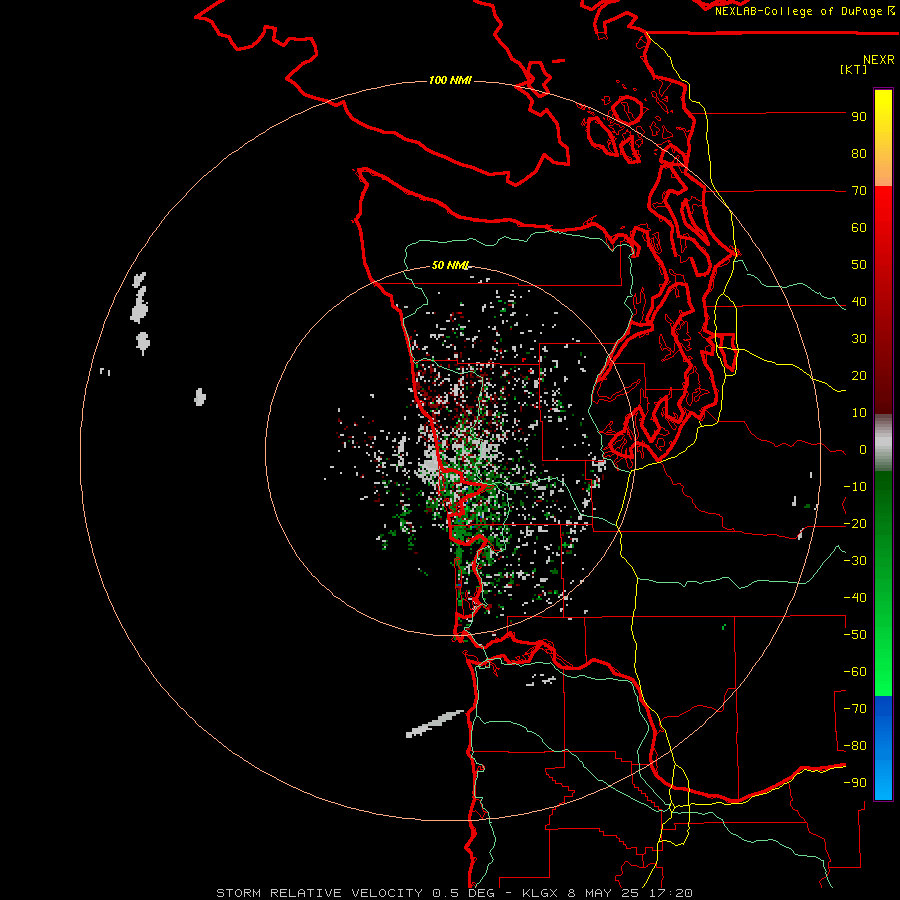The image size is (900, 900).
Task: Click the 50 value on the velocity scale
Action: tap(859, 265)
